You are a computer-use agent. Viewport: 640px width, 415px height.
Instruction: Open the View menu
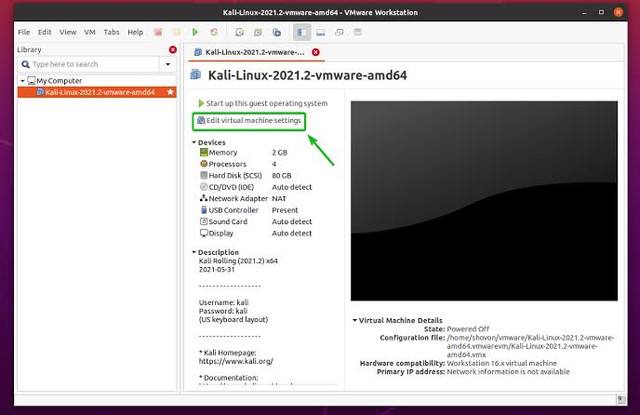68,32
